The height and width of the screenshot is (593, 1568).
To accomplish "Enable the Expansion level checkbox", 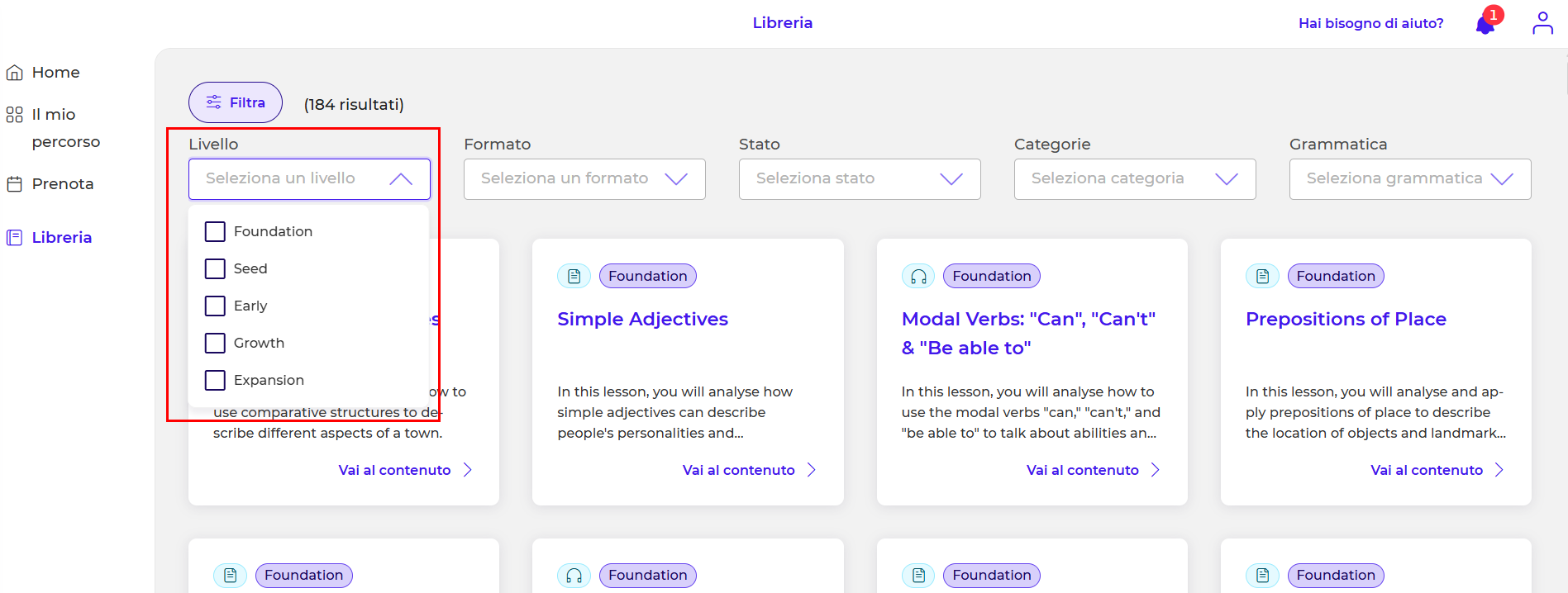I will coord(215,381).
